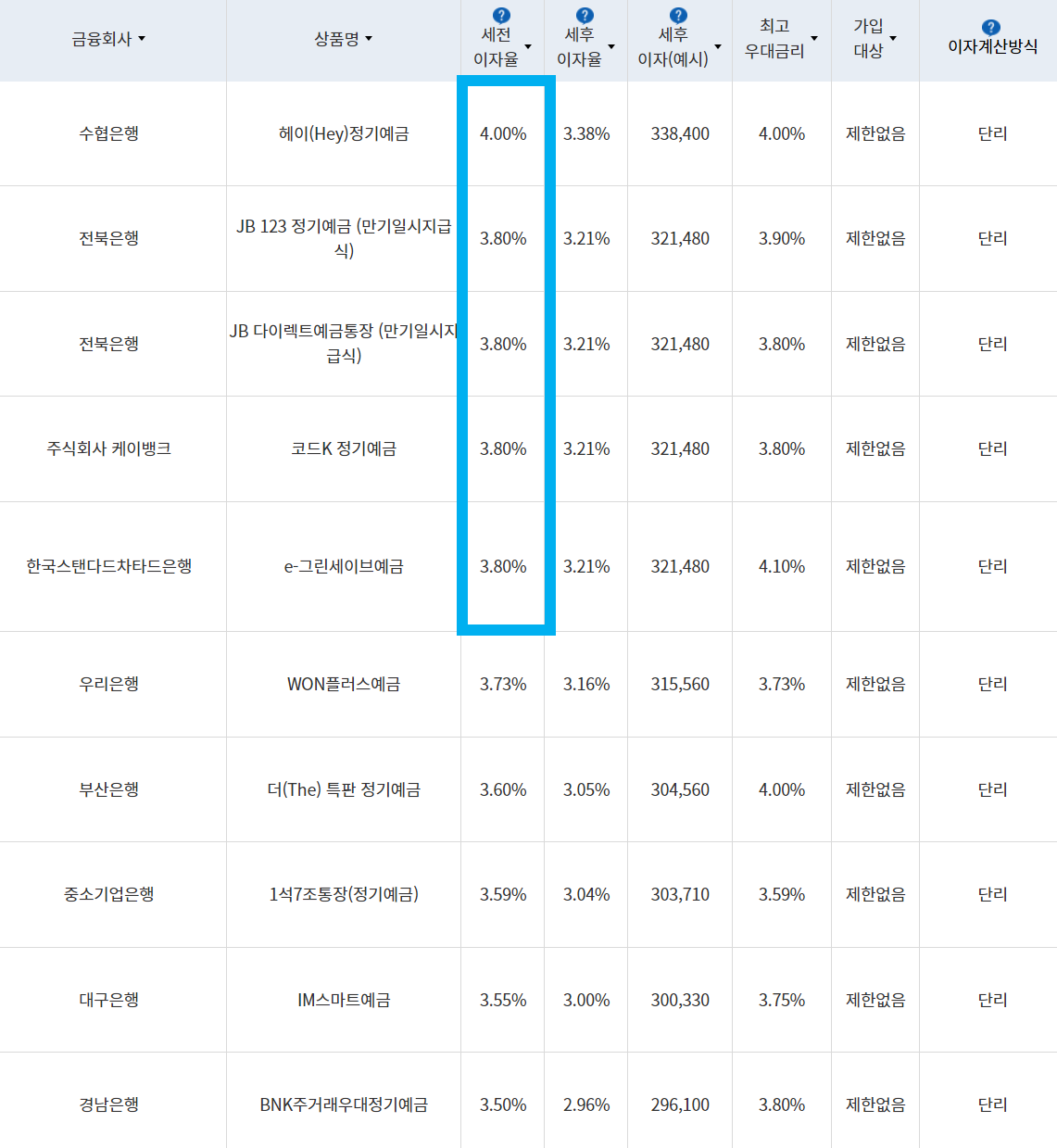Open help icon above 세전 이자율 header
This screenshot has height=1148, width=1057.
pos(501,16)
